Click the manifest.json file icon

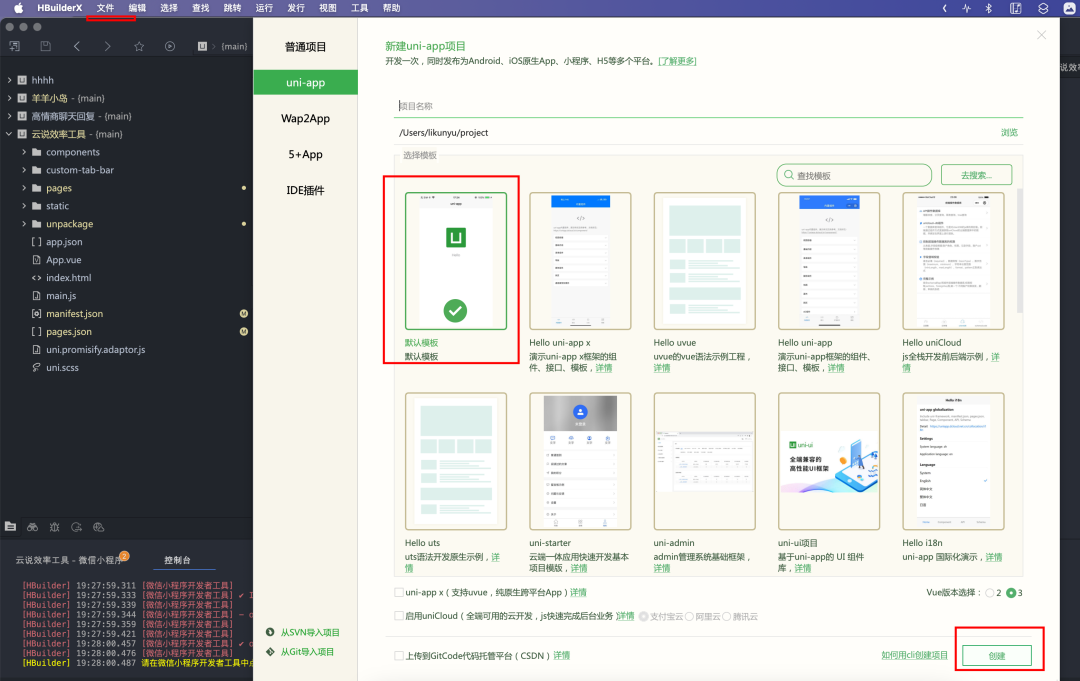click(x=37, y=313)
